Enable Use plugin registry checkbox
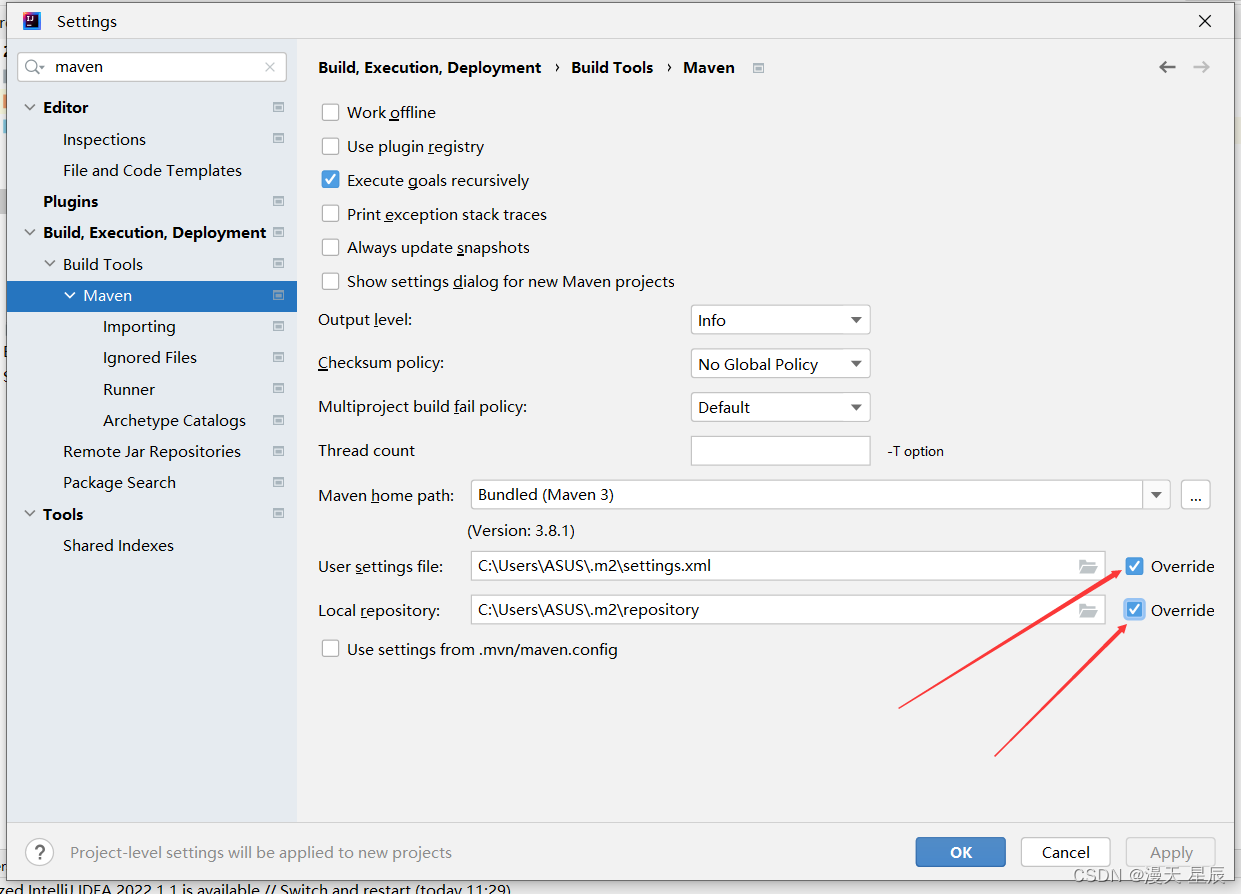Image resolution: width=1241 pixels, height=894 pixels. tap(330, 146)
